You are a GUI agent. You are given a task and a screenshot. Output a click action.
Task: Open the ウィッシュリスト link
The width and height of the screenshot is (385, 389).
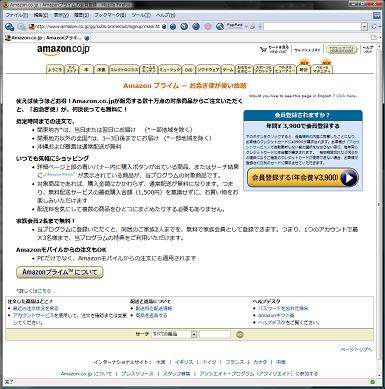307,50
